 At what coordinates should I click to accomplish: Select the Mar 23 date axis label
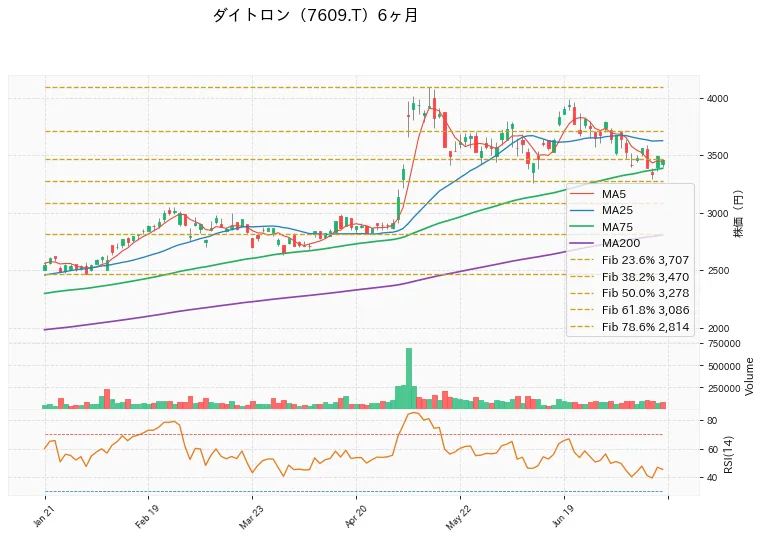(248, 517)
